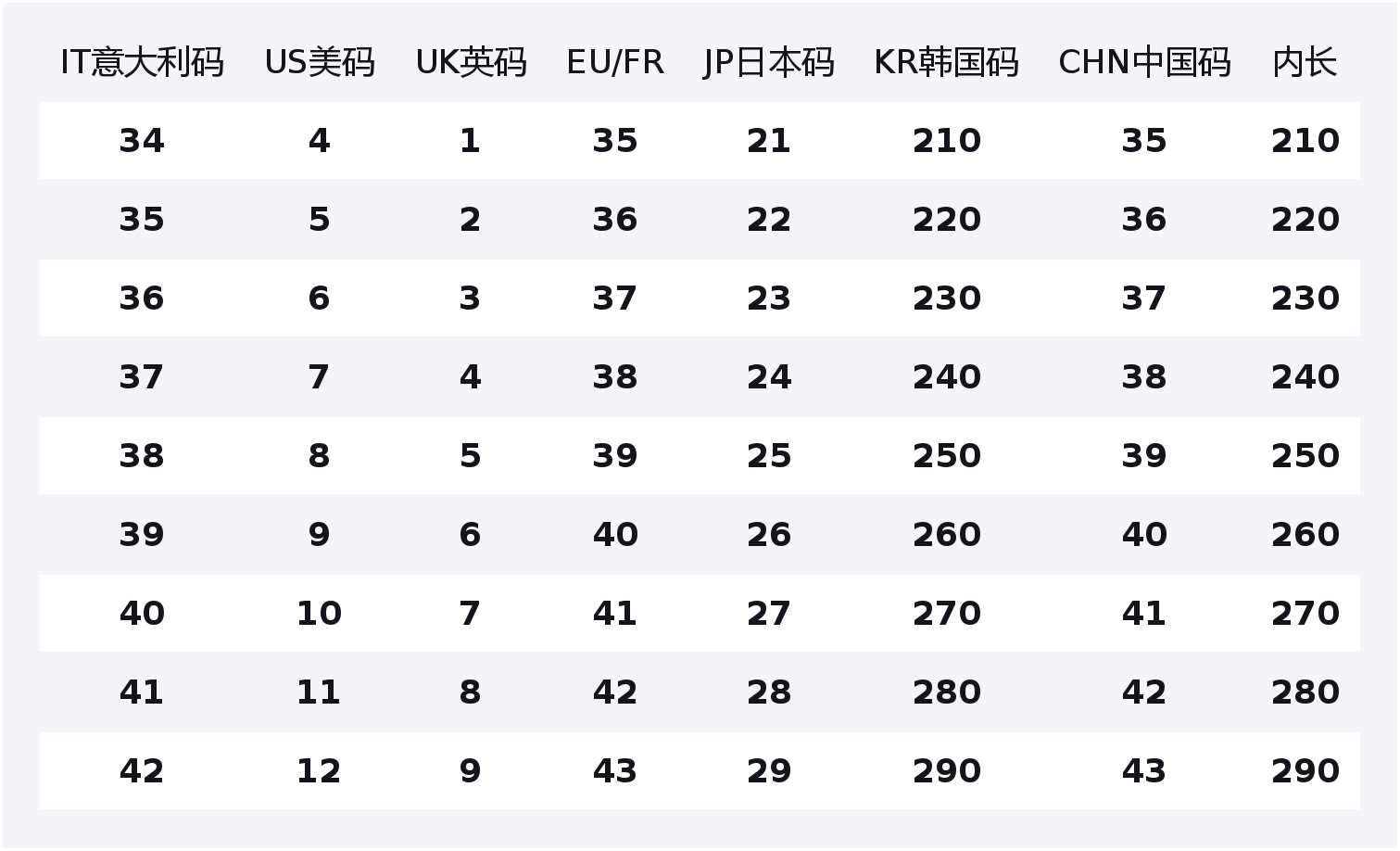The image size is (1400, 851).
Task: Select KR size 240 cell
Action: [946, 377]
